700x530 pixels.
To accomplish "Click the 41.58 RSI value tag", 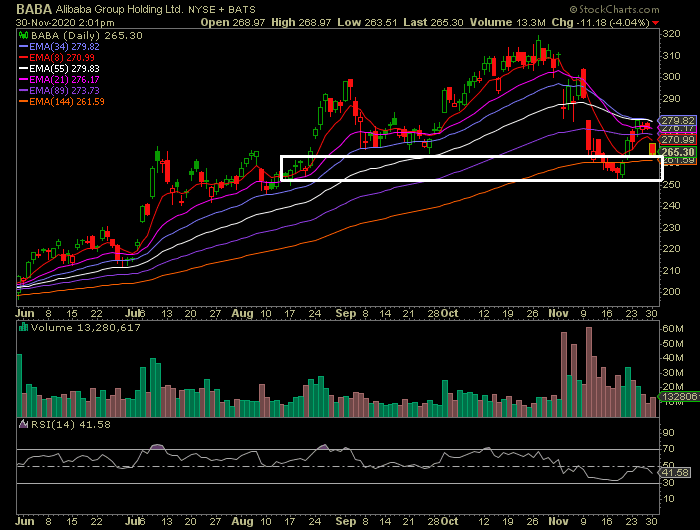I will click(x=675, y=472).
